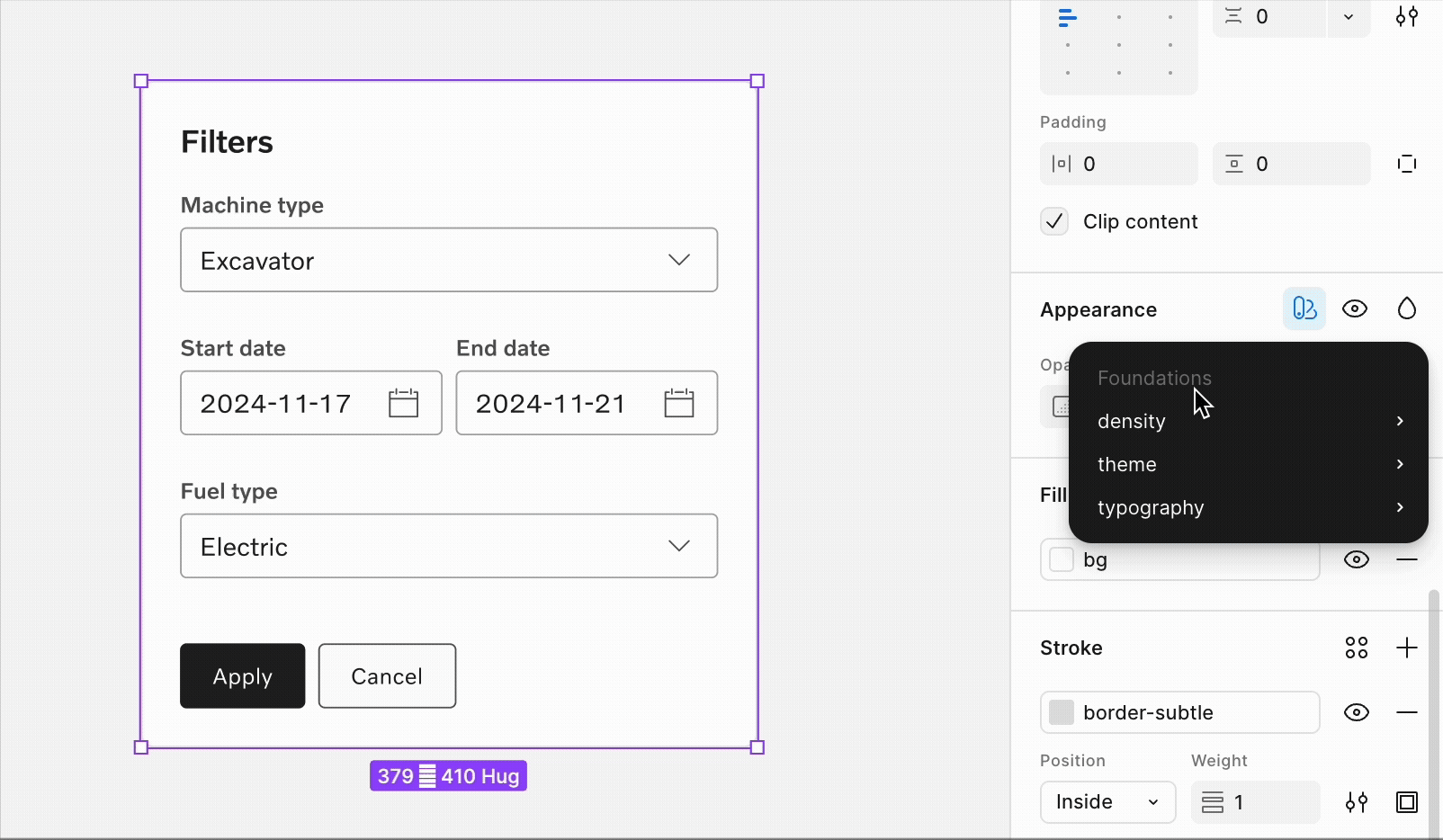This screenshot has height=840, width=1443.
Task: Select theme in the Foundations menu
Action: [x=1127, y=464]
